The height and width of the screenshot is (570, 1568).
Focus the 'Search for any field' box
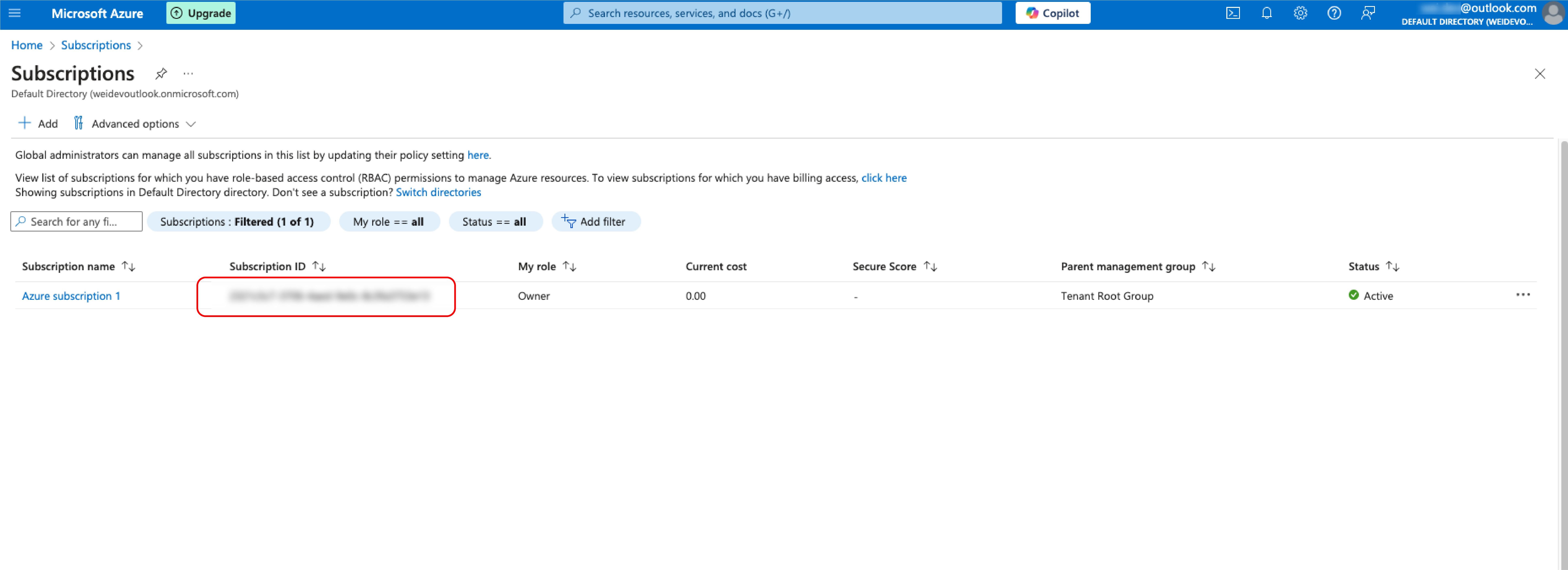coord(77,222)
